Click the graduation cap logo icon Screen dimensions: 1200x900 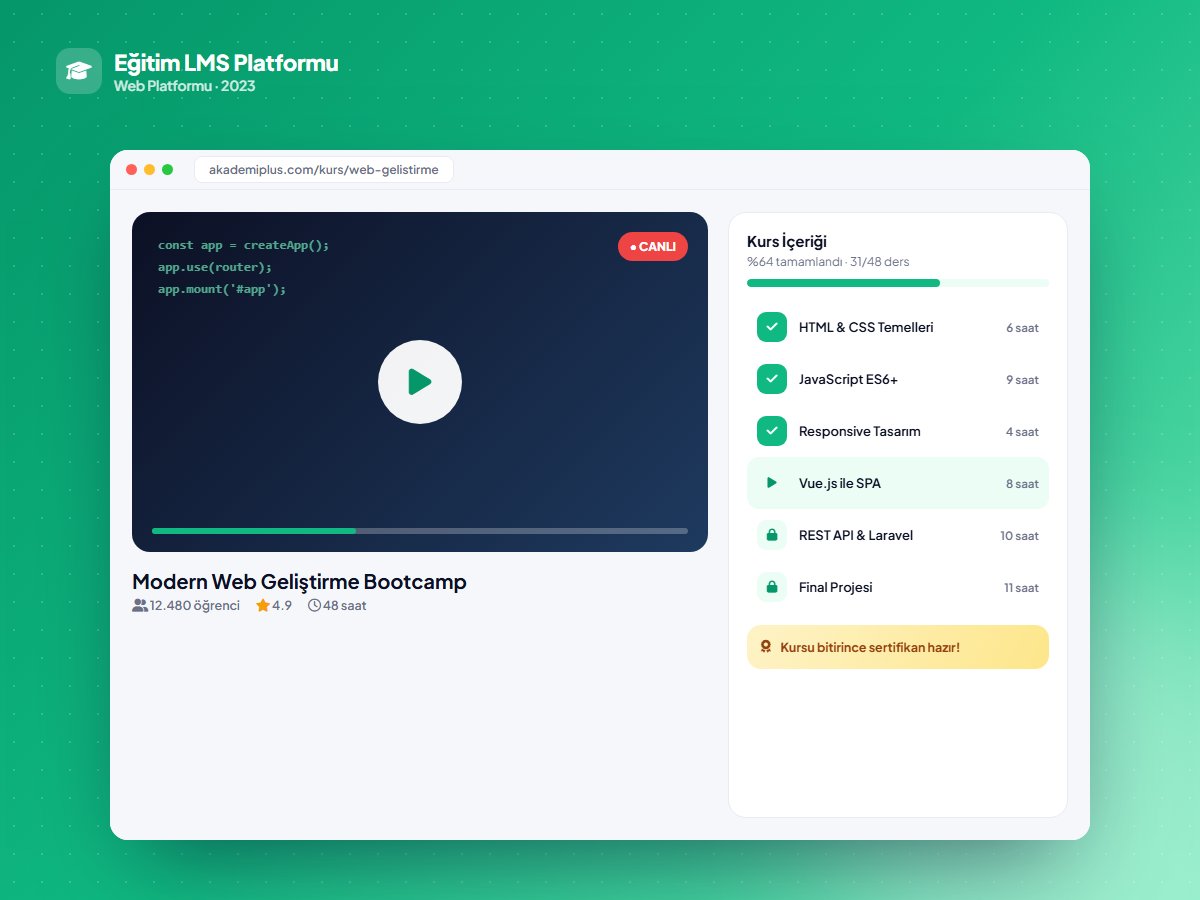tap(79, 71)
